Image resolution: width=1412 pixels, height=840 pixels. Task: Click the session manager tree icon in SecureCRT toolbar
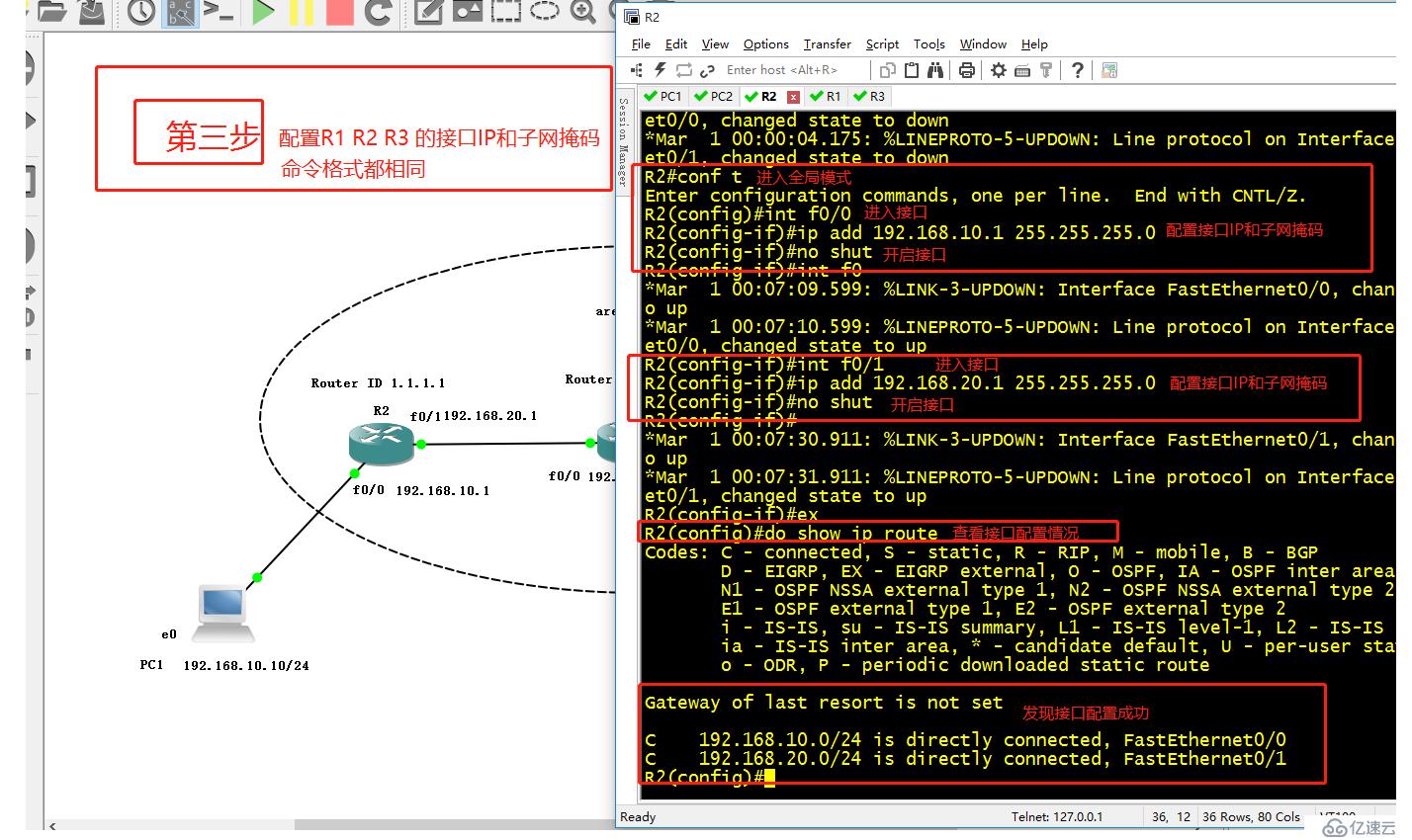click(637, 70)
